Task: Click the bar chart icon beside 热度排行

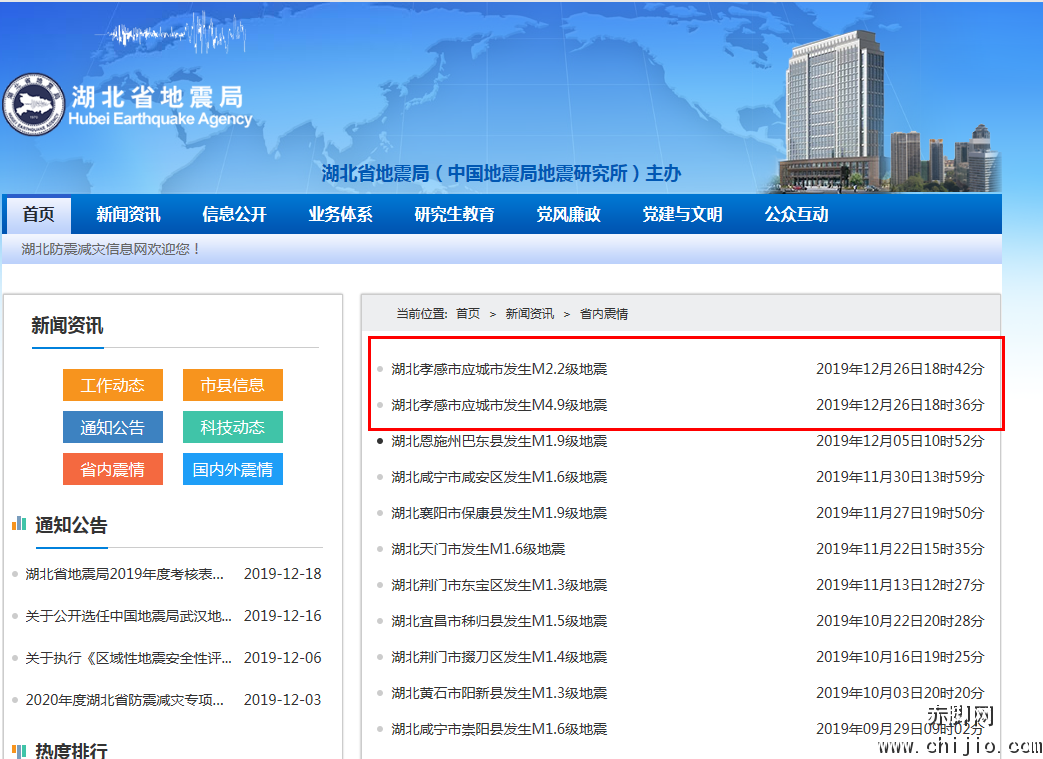Action: [19, 750]
